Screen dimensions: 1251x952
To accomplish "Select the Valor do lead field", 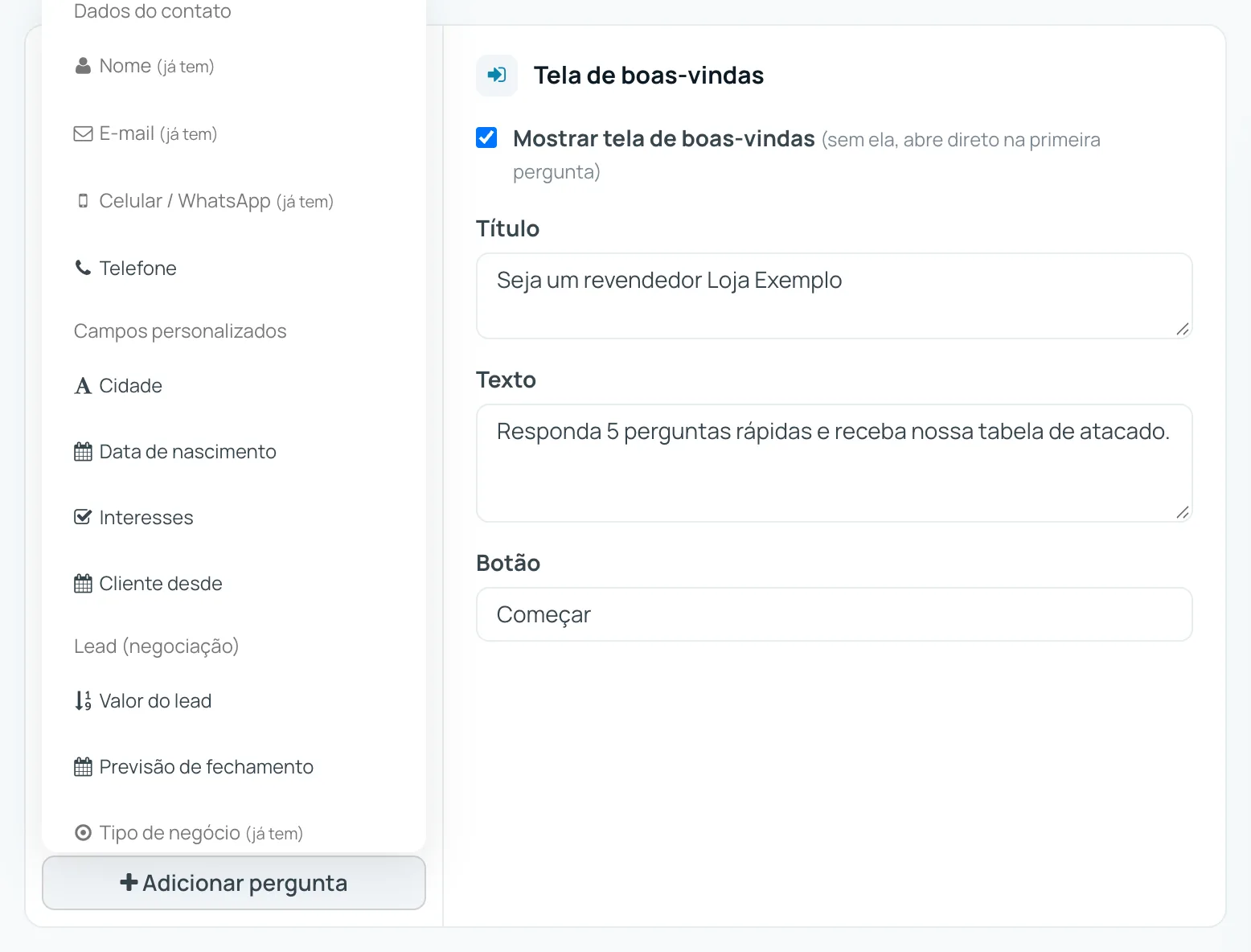I will click(234, 701).
